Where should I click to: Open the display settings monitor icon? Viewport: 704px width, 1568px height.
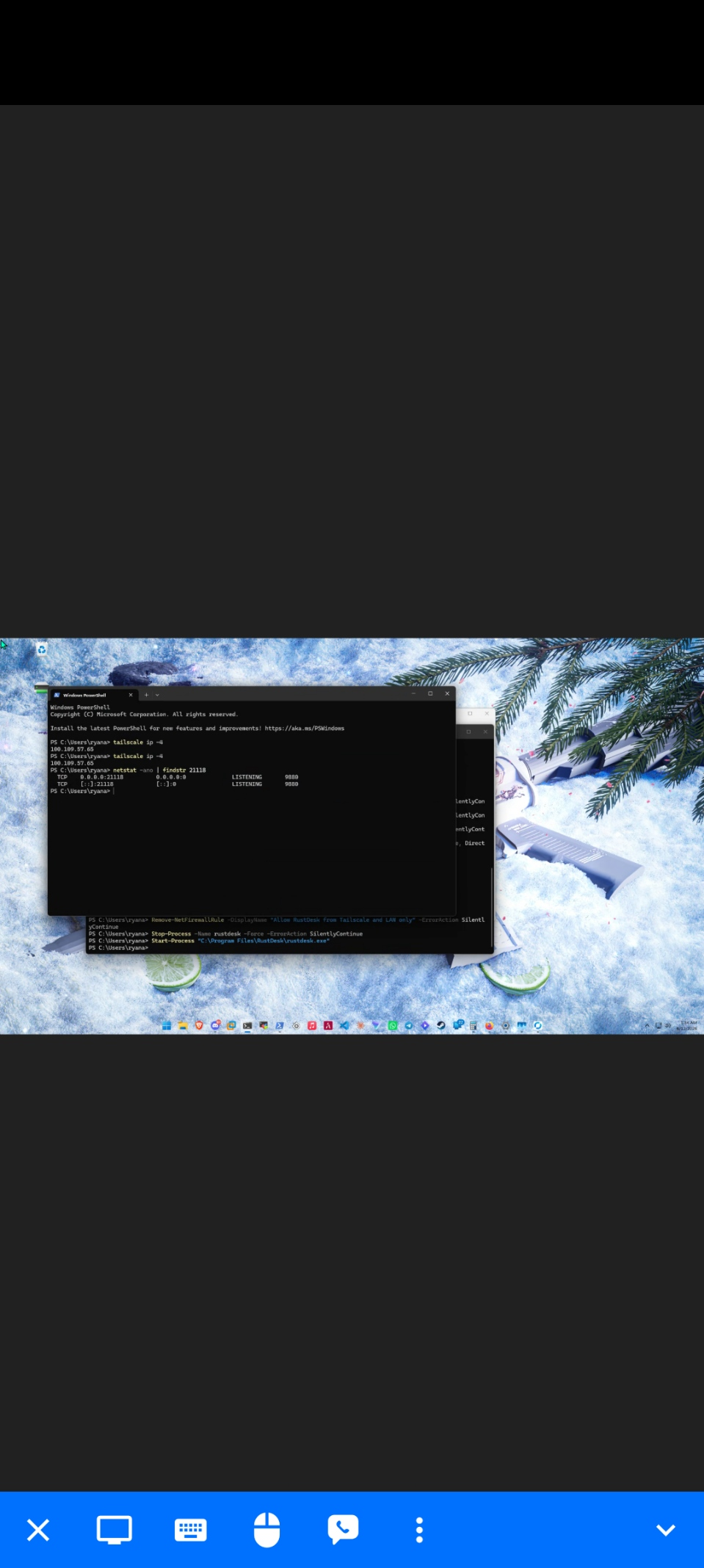pyautogui.click(x=115, y=1530)
